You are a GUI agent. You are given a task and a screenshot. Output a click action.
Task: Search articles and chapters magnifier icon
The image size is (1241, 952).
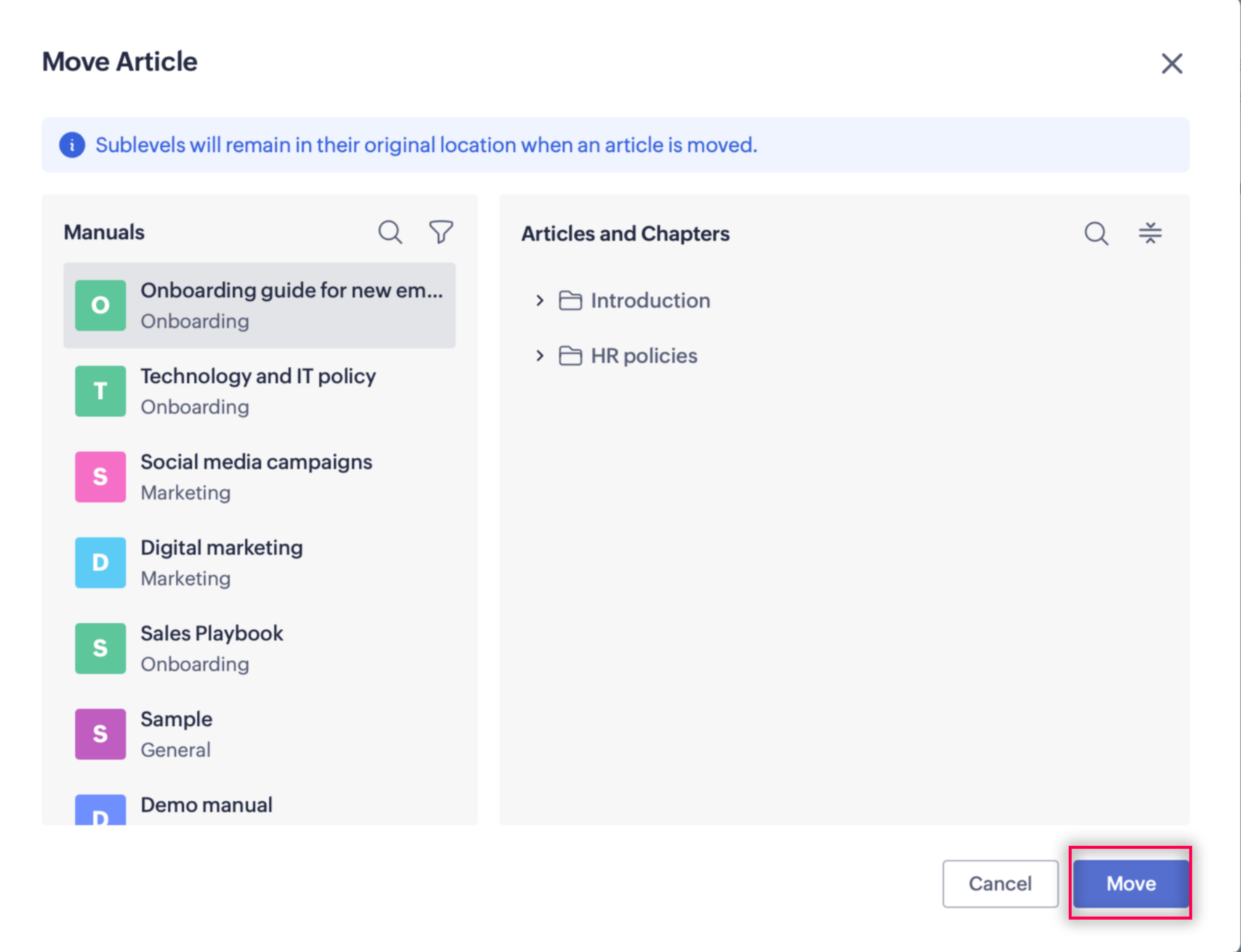point(1096,234)
